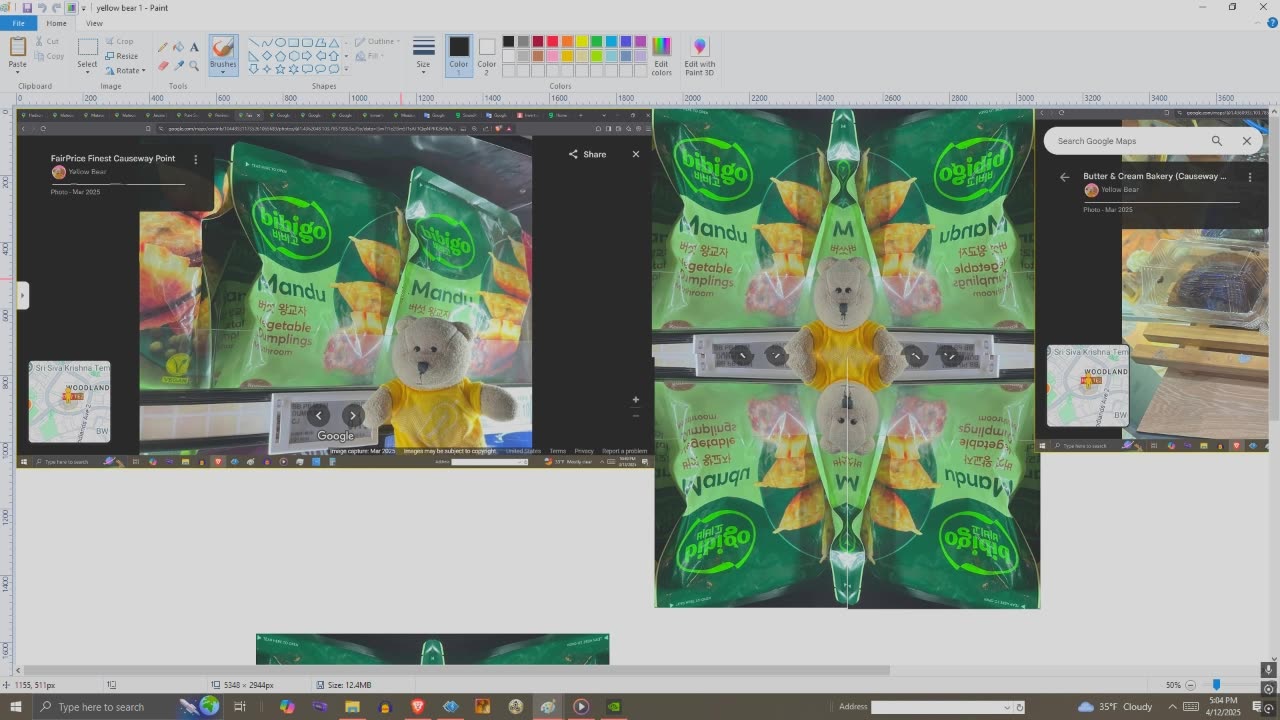
Task: Choose the Oval shape
Action: [x=280, y=43]
